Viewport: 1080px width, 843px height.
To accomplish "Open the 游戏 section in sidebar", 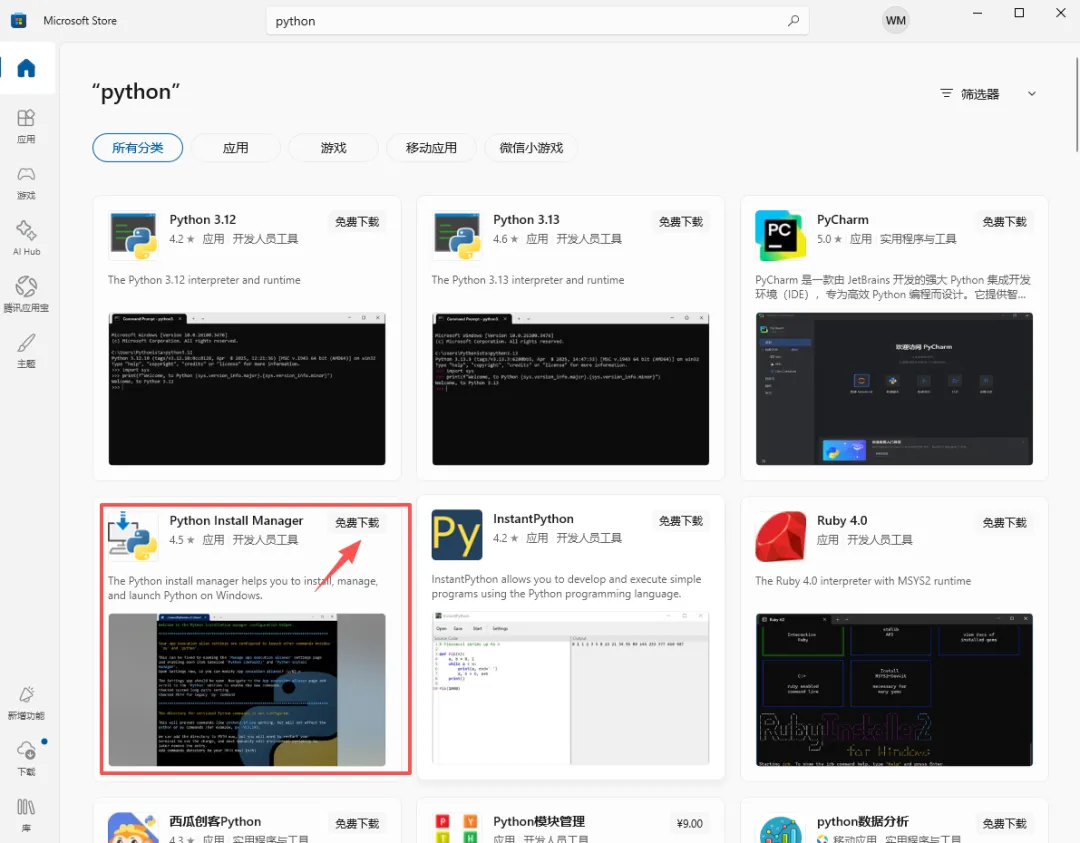I will (26, 183).
